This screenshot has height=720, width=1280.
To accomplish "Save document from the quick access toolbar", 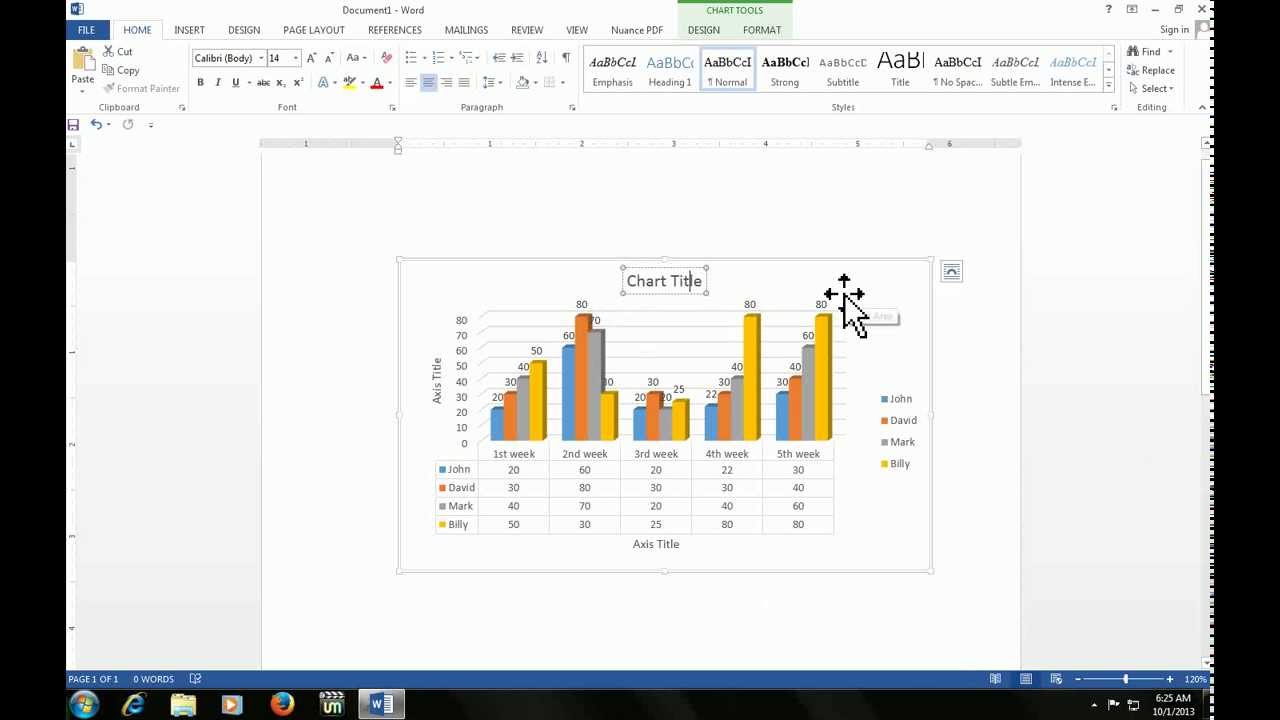I will 73,124.
